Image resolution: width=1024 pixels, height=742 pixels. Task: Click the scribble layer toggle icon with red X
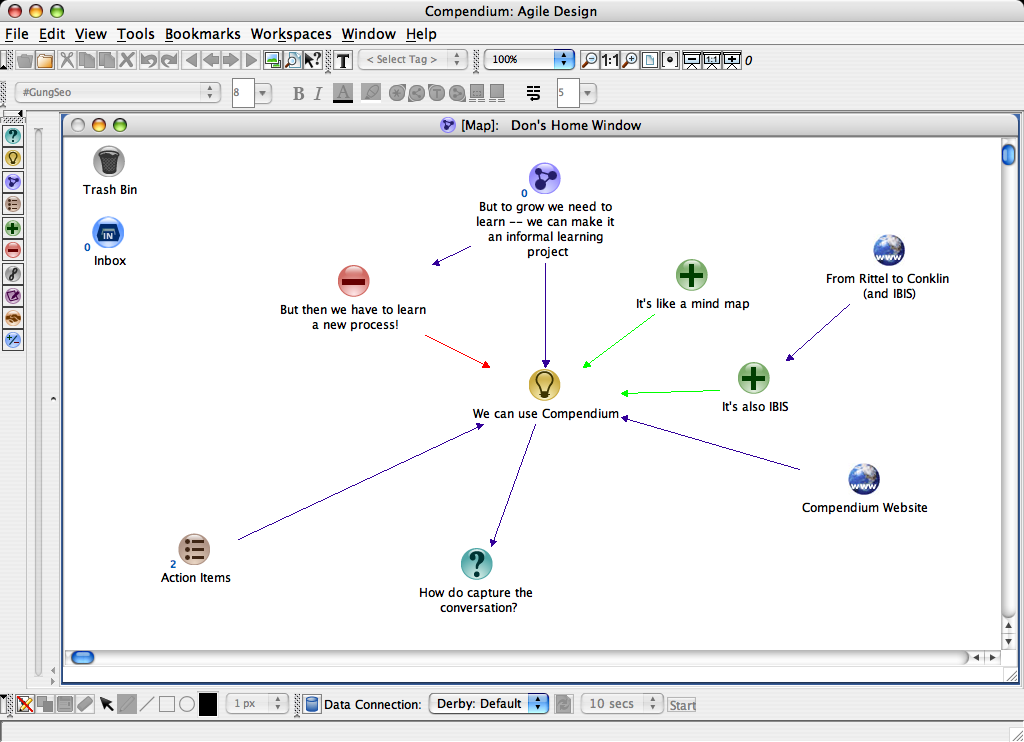click(x=25, y=704)
